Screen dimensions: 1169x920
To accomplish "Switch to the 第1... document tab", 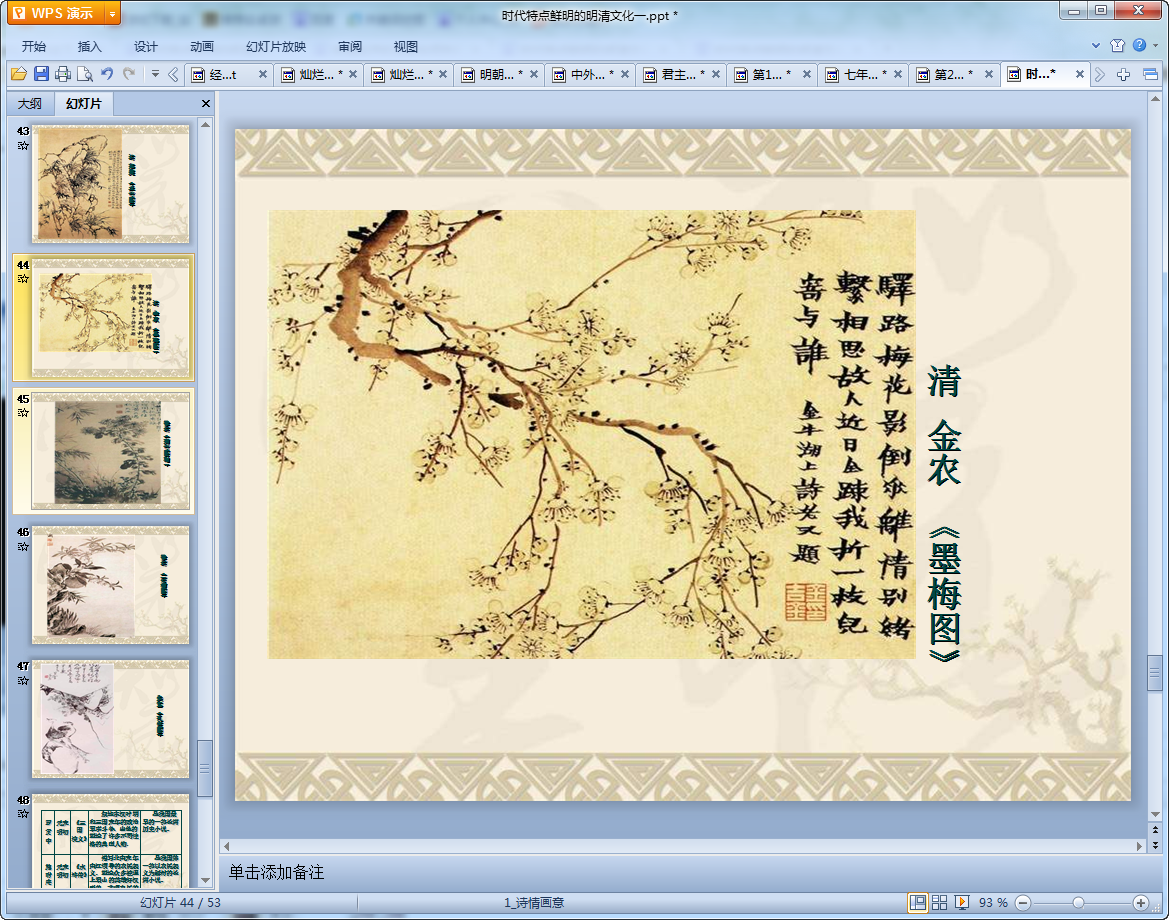I will 771,74.
